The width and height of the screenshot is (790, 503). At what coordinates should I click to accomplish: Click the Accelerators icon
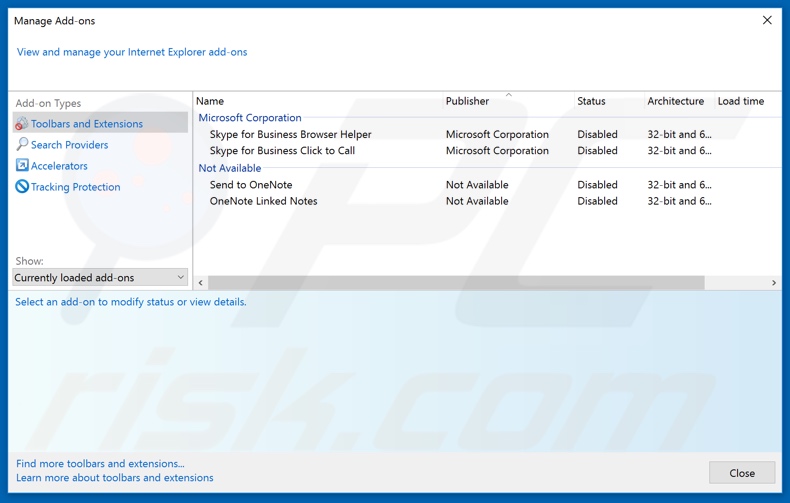22,166
